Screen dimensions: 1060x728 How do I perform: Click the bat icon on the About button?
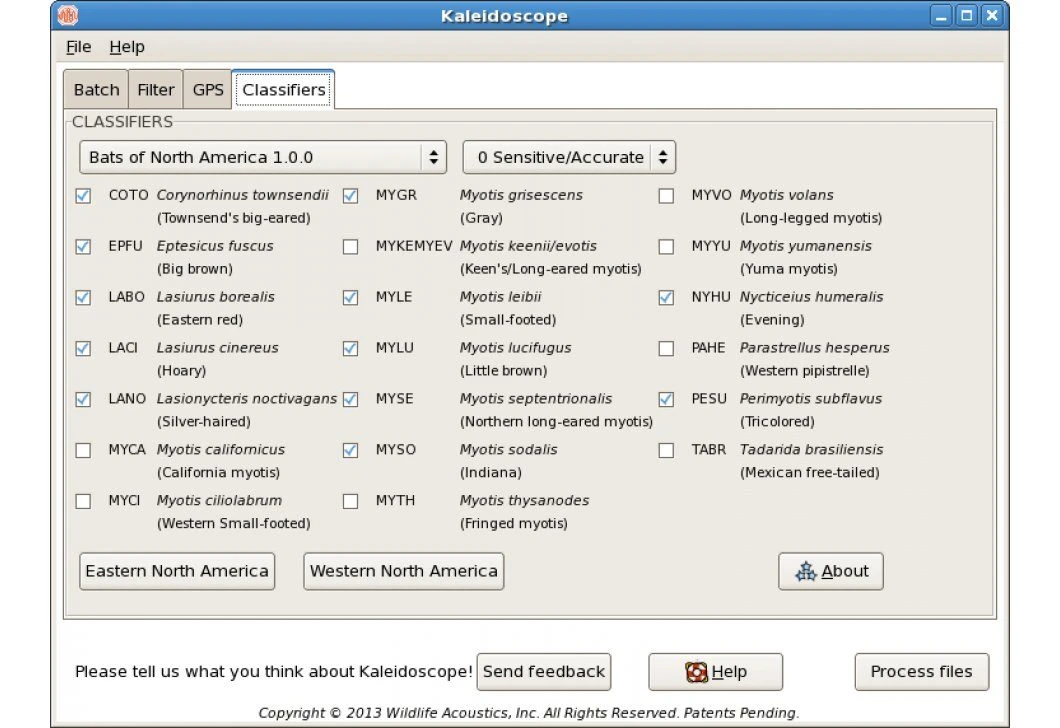point(806,571)
